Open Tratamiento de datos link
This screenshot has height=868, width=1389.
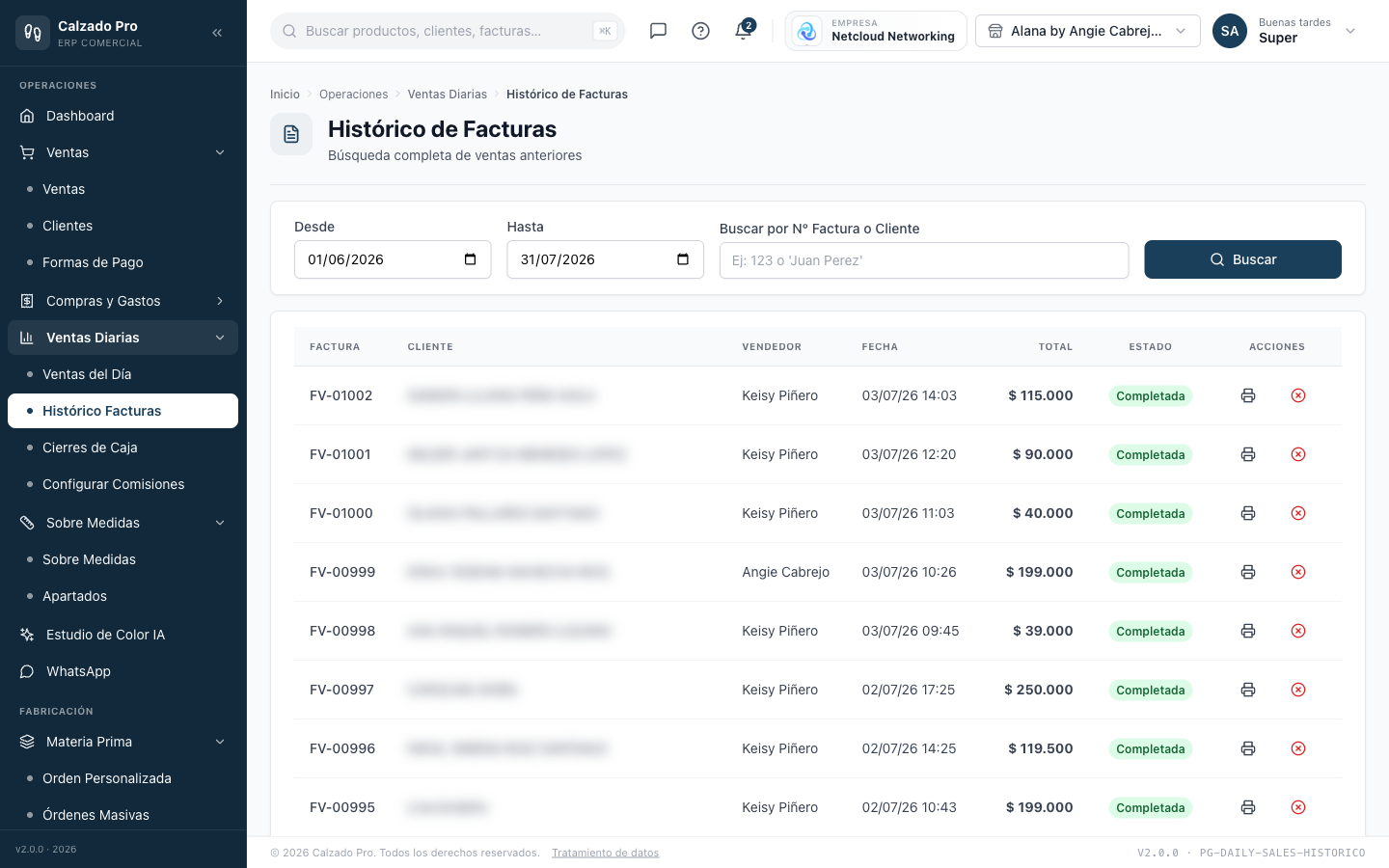(x=605, y=853)
